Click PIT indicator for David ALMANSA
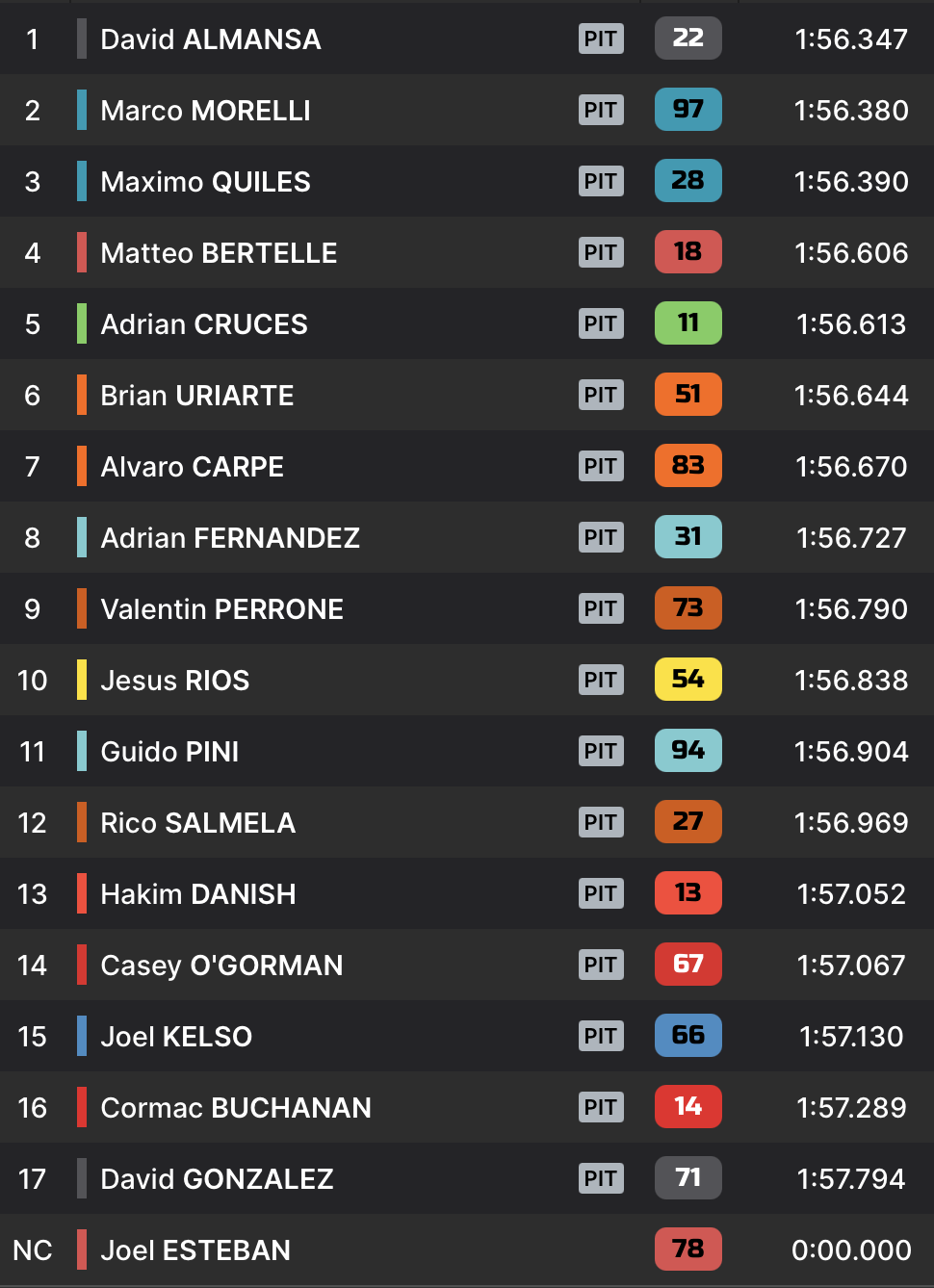934x1288 pixels. click(601, 39)
